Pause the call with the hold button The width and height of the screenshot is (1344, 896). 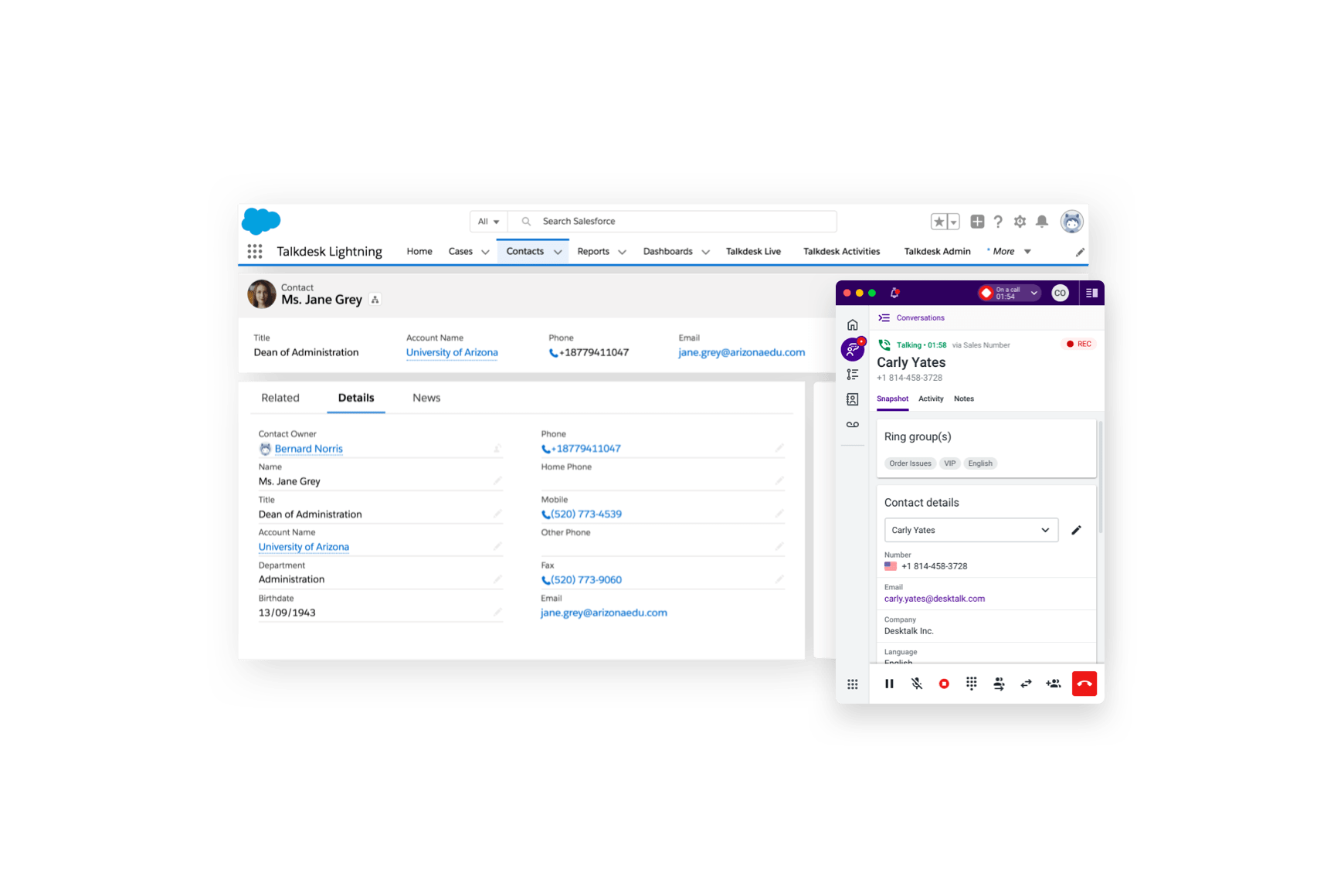889,684
